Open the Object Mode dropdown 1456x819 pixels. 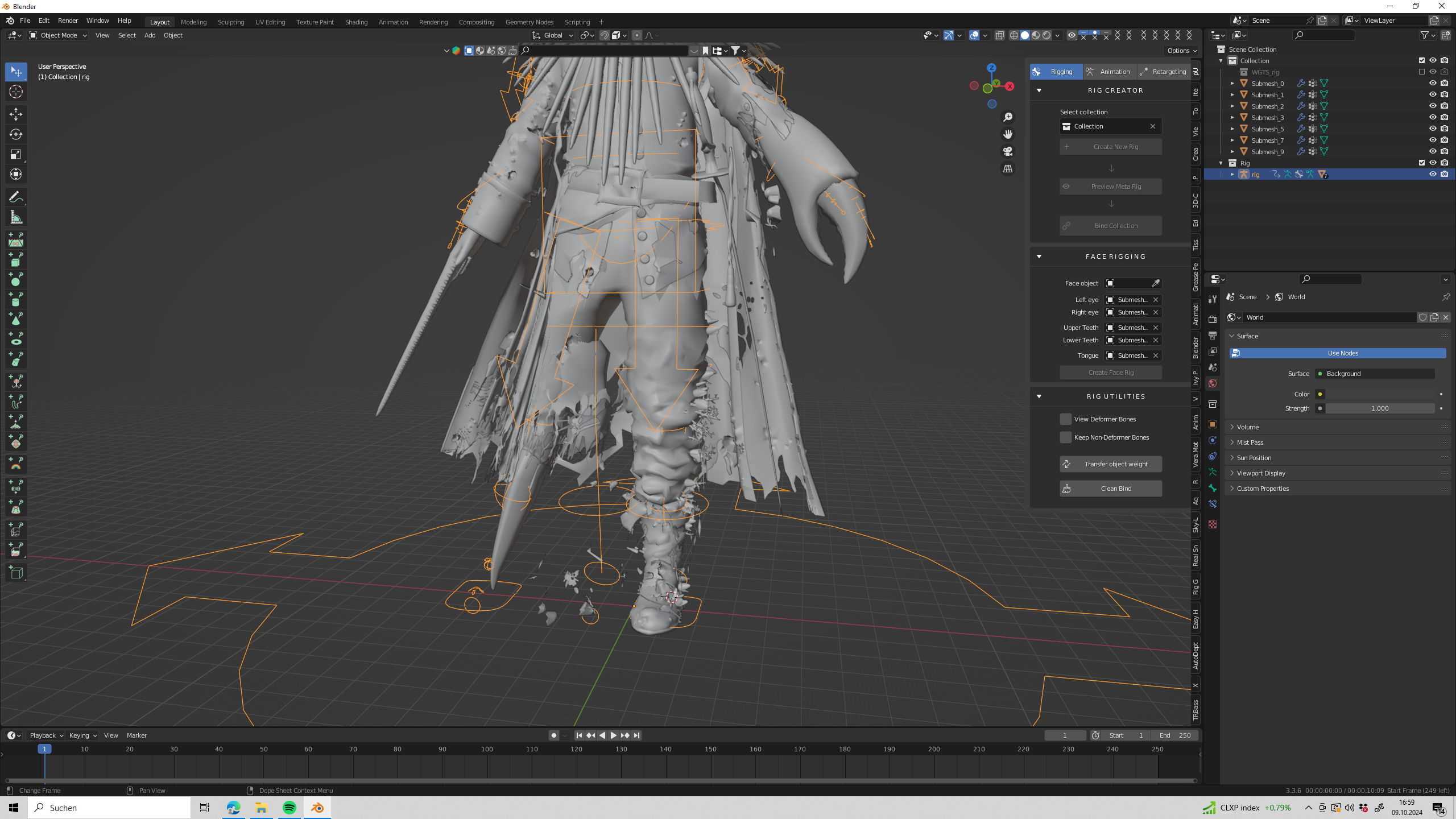click(58, 35)
